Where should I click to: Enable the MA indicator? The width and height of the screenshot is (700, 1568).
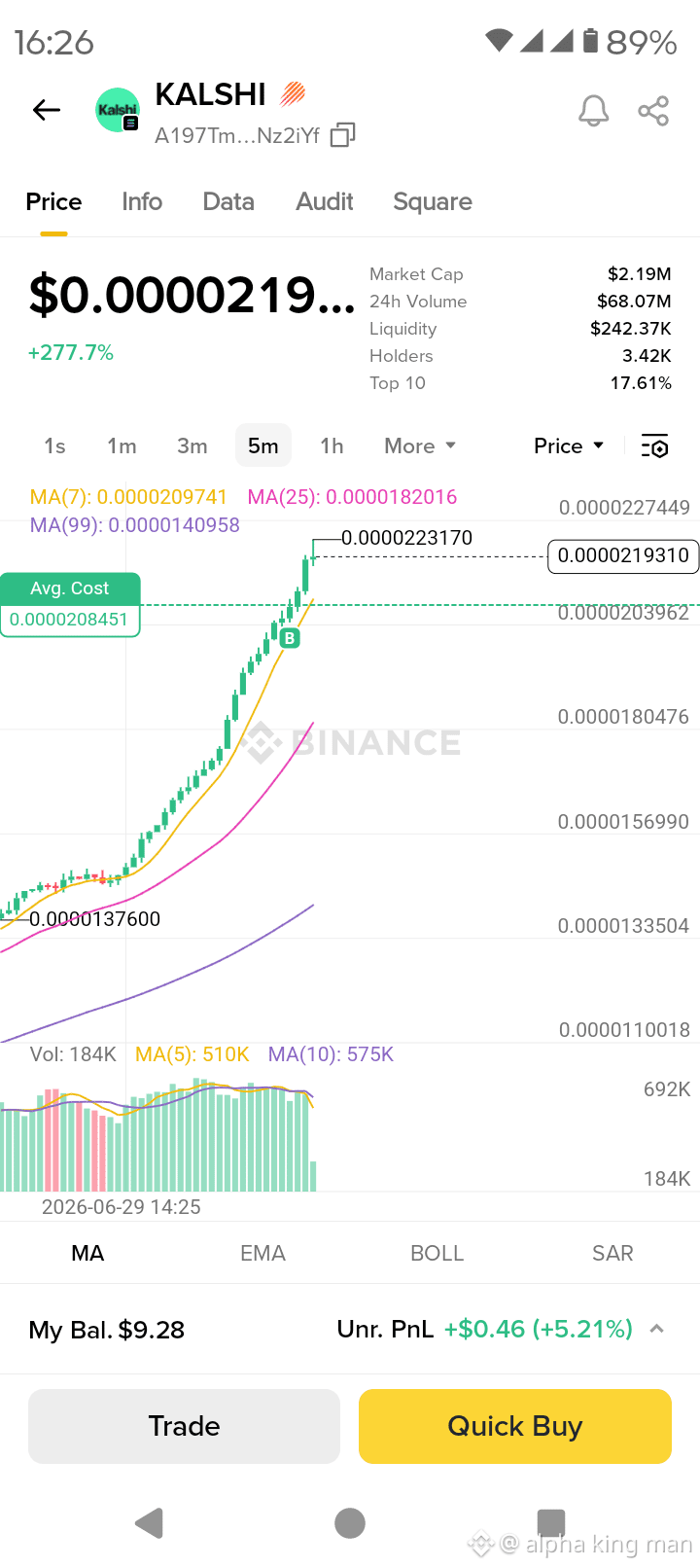(87, 1253)
